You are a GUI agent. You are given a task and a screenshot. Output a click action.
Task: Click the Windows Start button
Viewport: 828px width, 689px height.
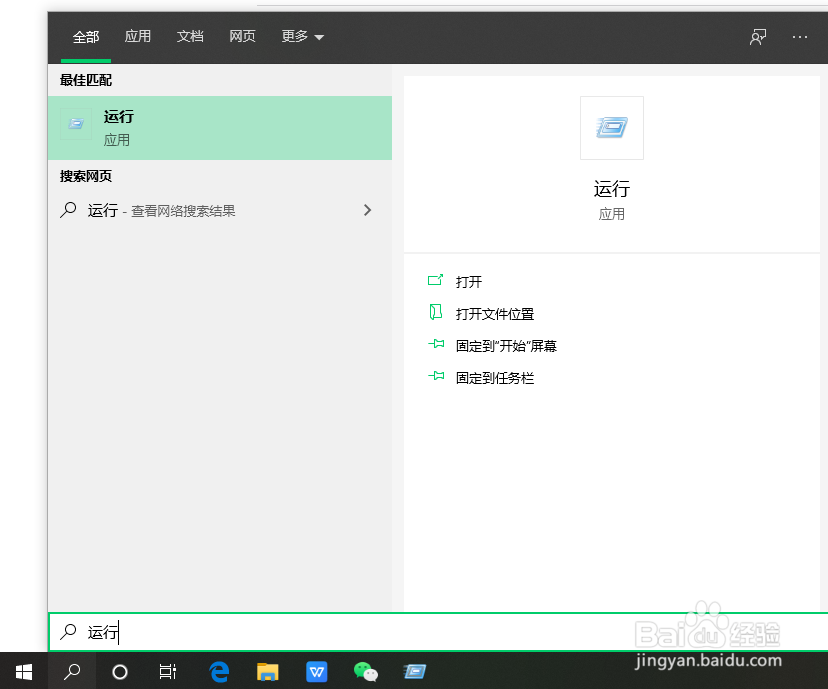point(23,671)
